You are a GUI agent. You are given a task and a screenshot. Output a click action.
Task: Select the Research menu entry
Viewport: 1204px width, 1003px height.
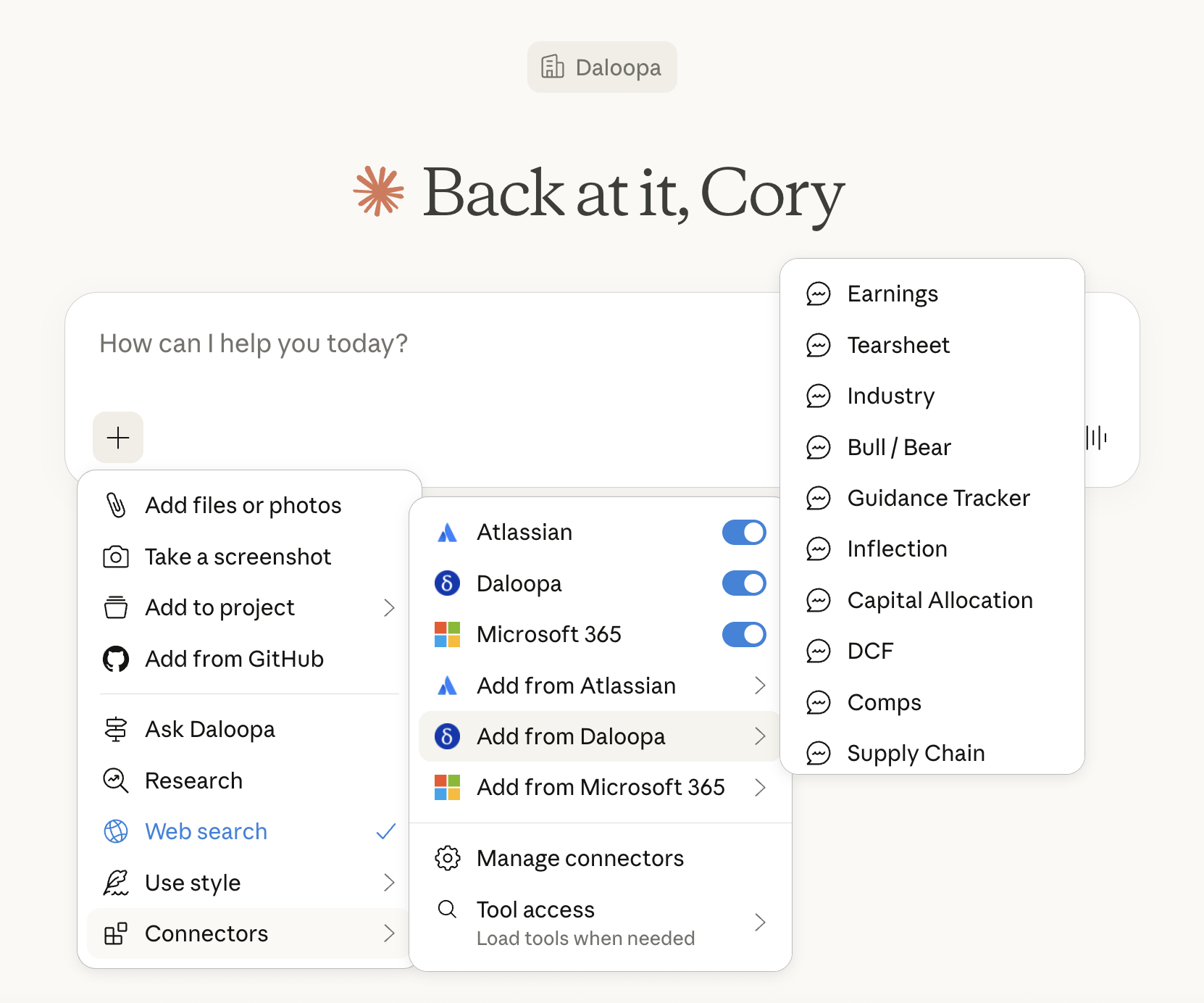[249, 781]
